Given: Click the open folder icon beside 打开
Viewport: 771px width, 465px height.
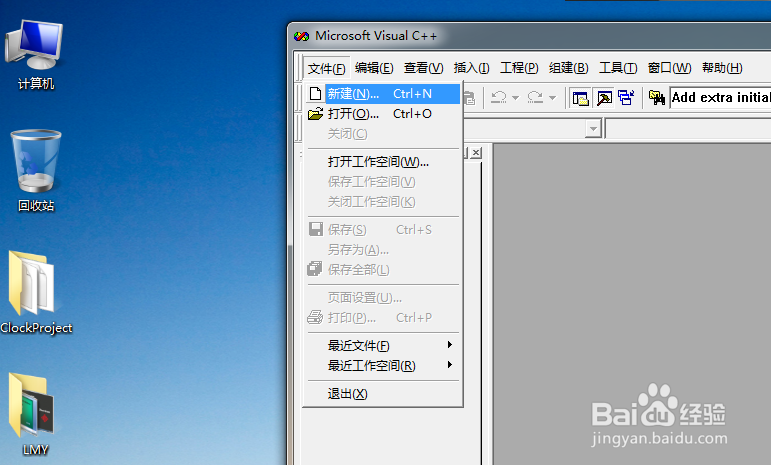Looking at the screenshot, I should point(315,114).
